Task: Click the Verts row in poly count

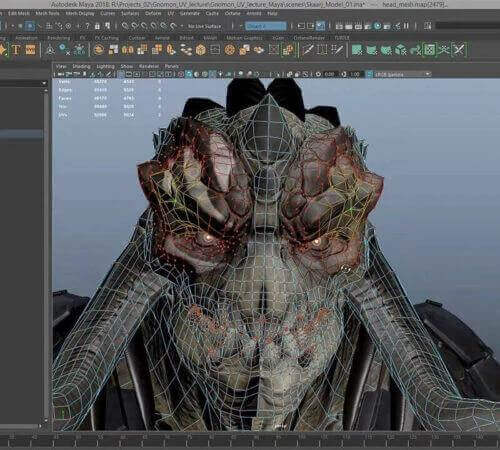Action: [x=110, y=82]
